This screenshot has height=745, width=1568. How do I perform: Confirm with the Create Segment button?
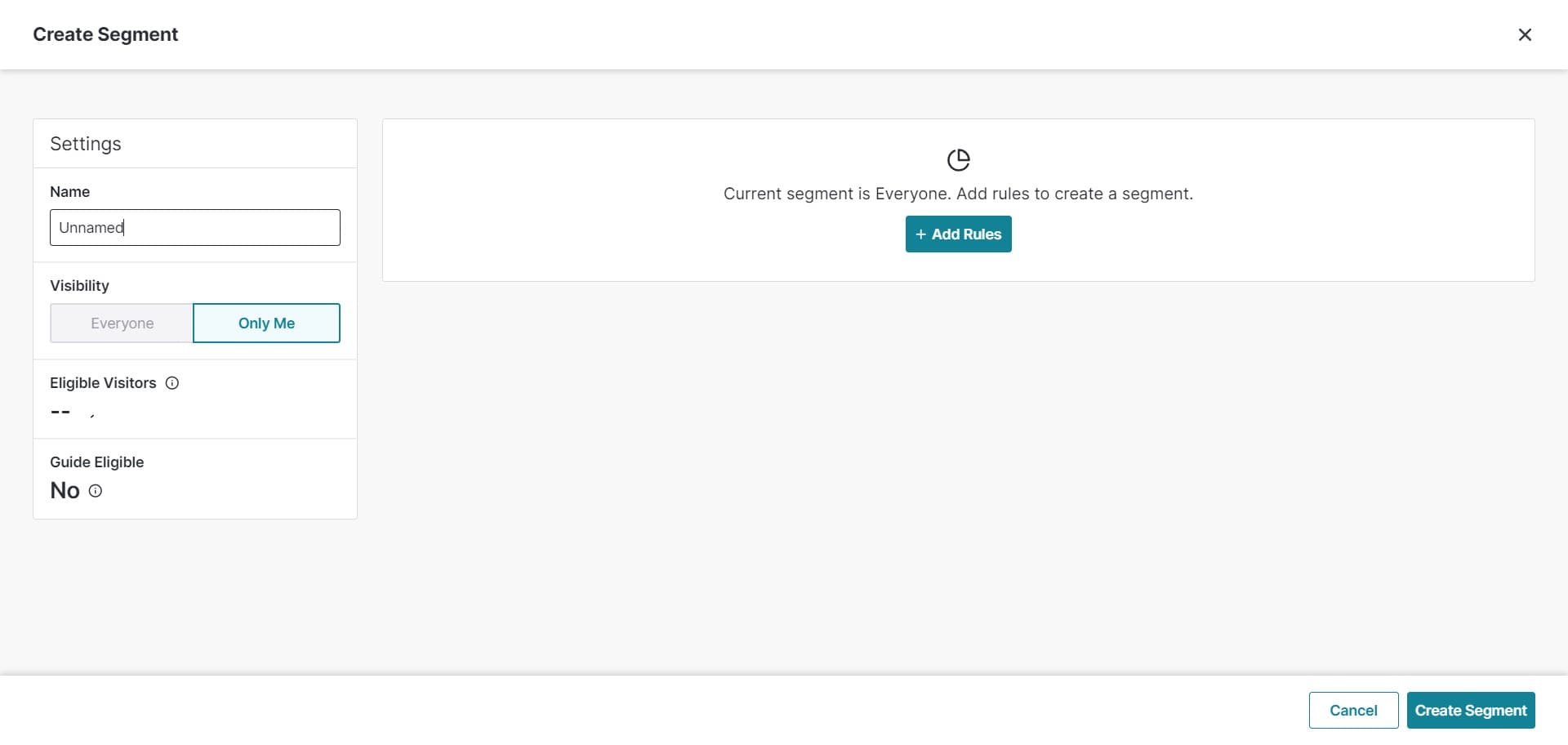pyautogui.click(x=1471, y=710)
